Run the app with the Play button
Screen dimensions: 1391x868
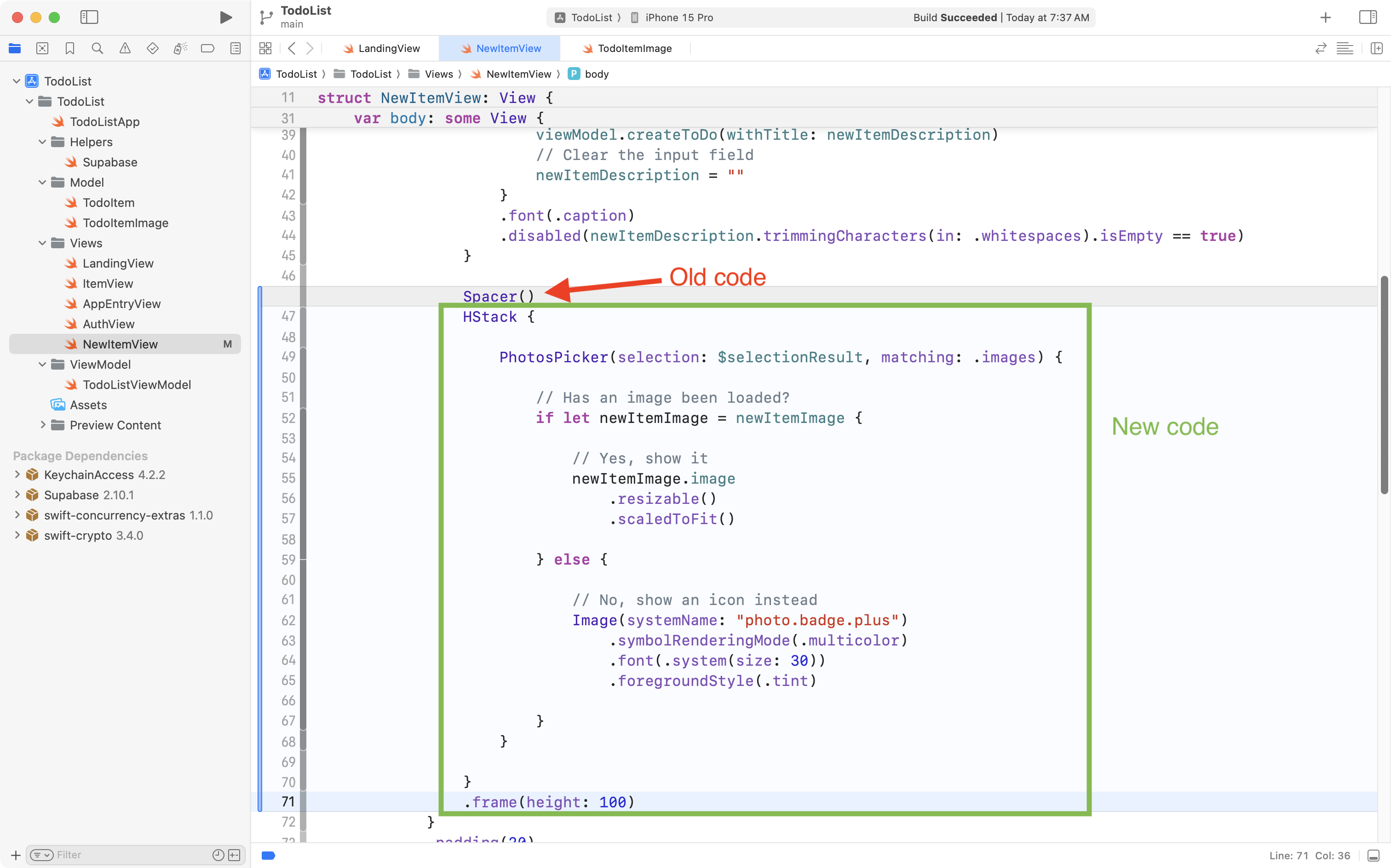pyautogui.click(x=226, y=17)
